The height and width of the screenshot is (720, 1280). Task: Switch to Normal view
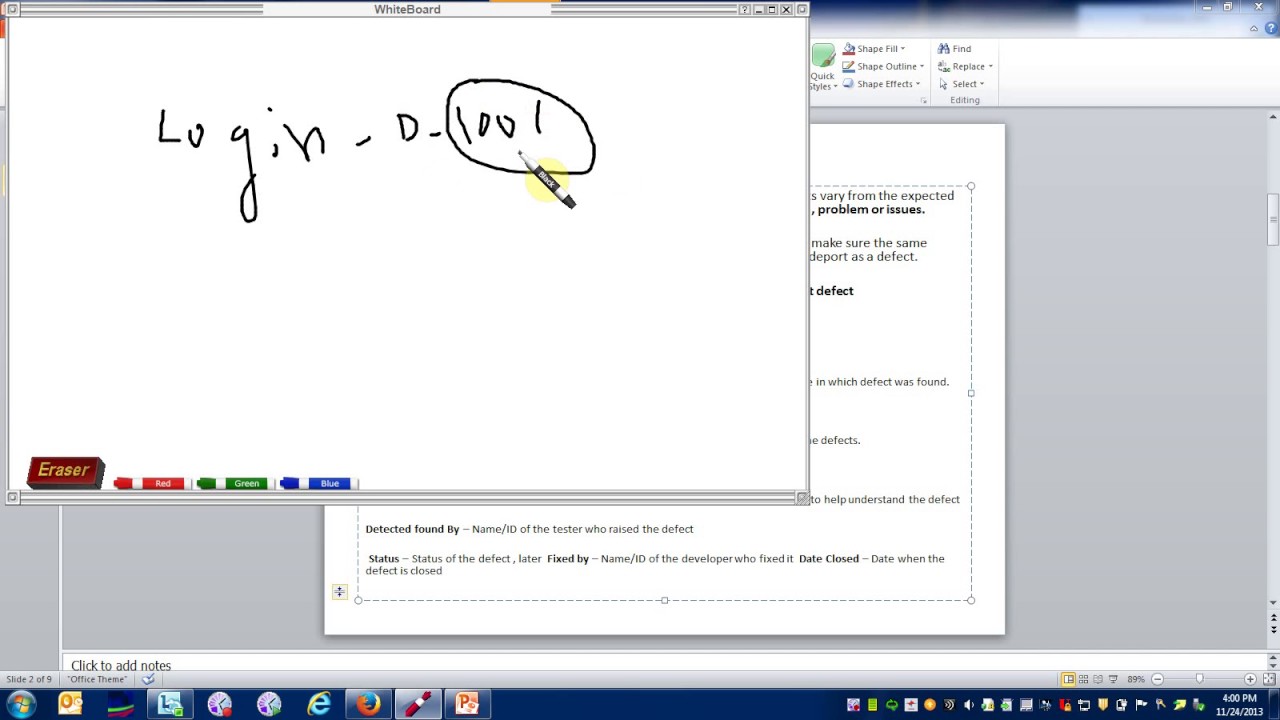(x=1068, y=680)
